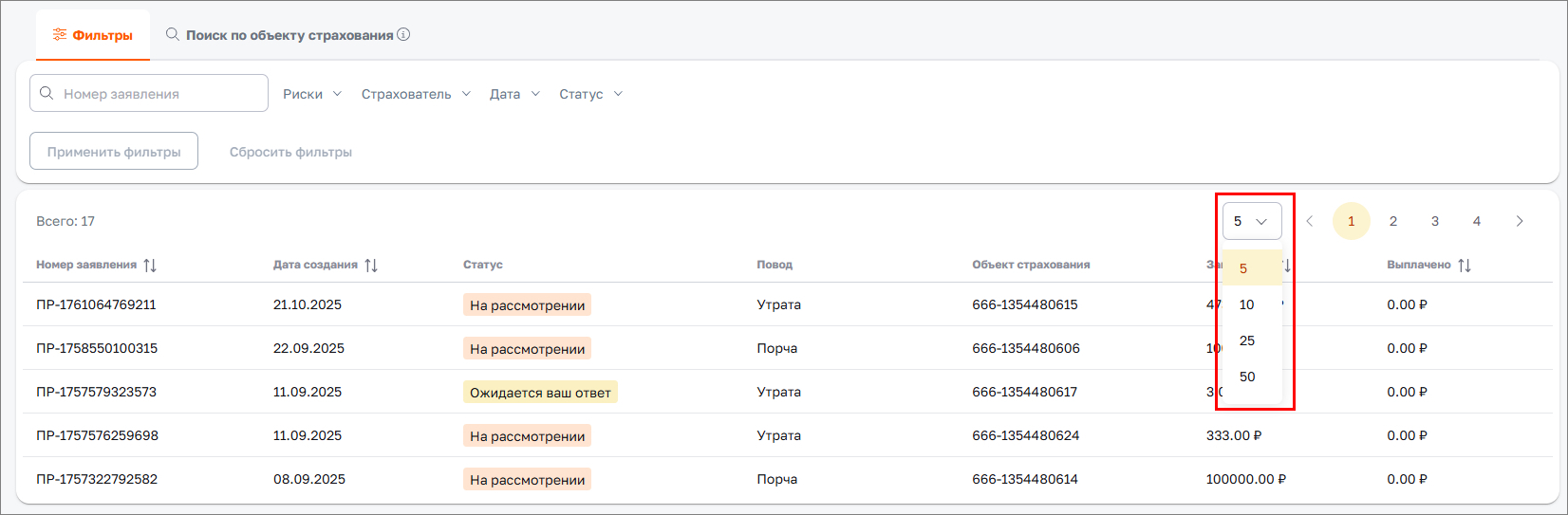
Task: Sort by Выплачено column arrows
Action: pyautogui.click(x=1465, y=266)
